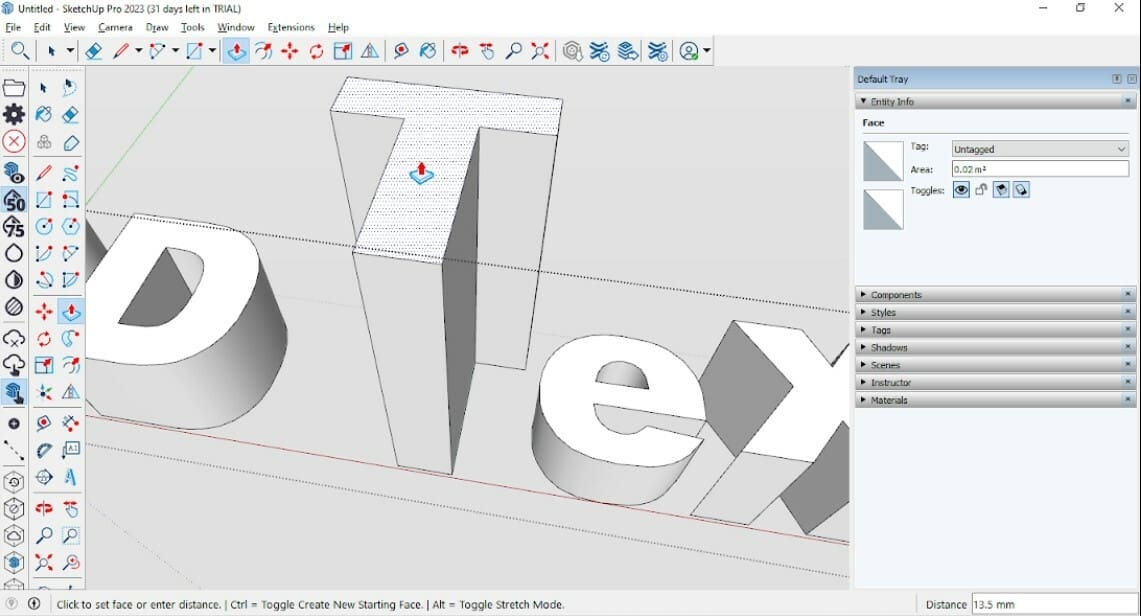Select the Offset tool in top toolbar

263,51
